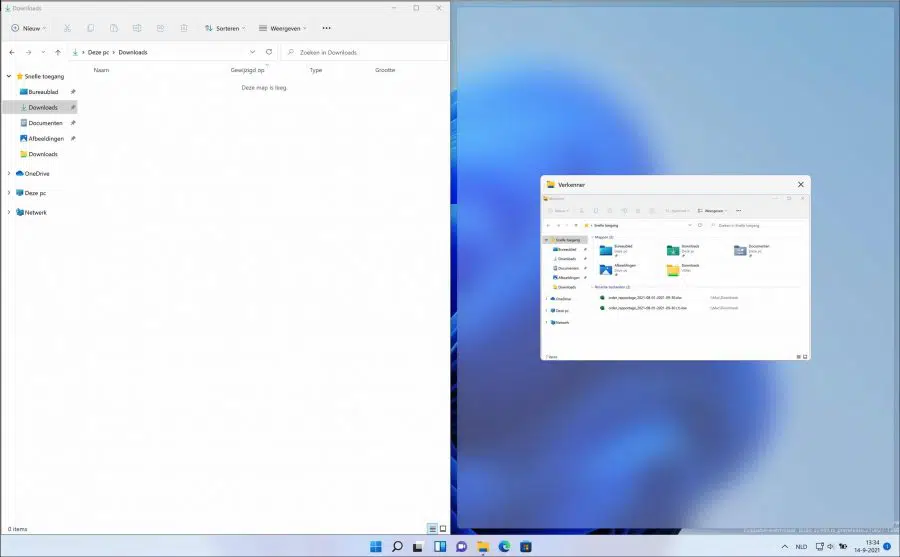The width and height of the screenshot is (900, 557).
Task: Open the Sorteren dropdown
Action: click(x=224, y=28)
